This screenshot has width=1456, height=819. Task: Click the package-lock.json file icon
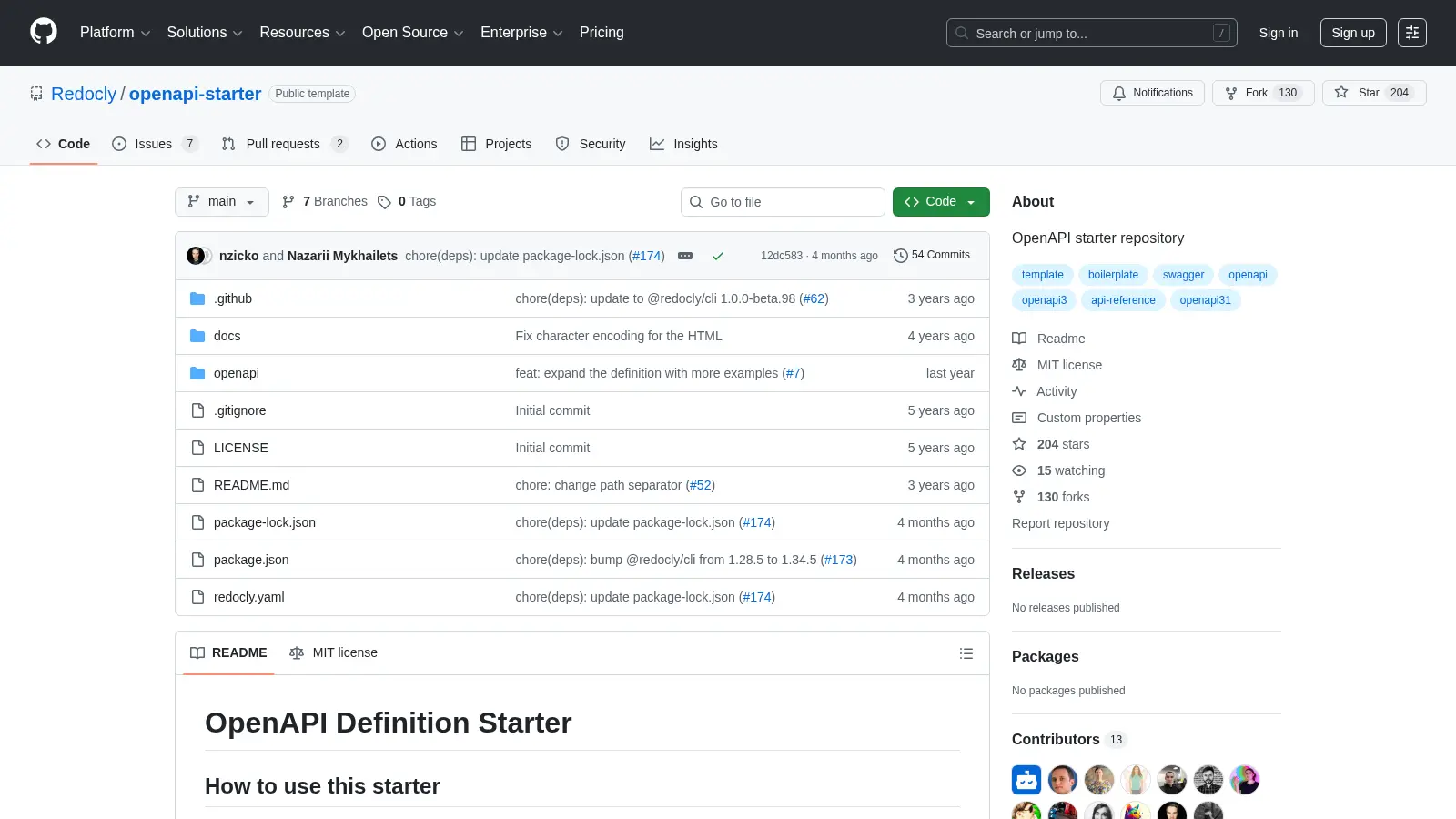click(x=197, y=522)
